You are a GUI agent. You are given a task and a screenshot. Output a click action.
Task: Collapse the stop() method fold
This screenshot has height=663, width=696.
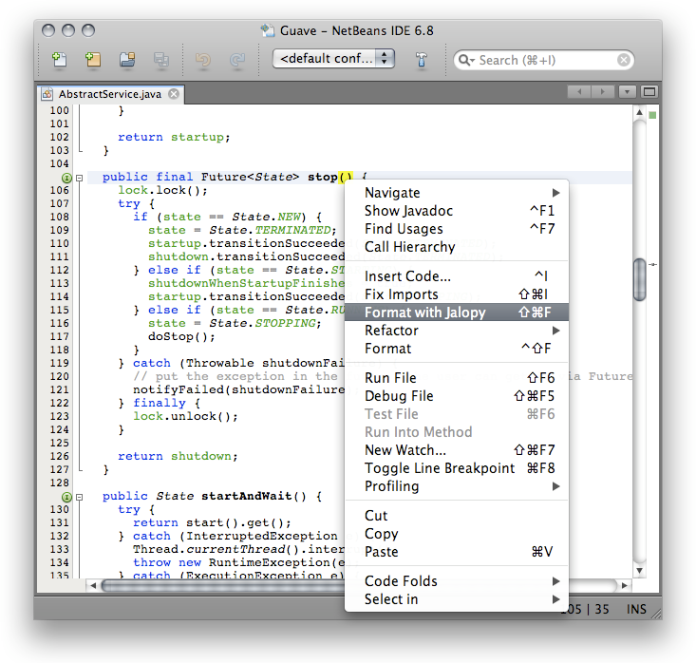tap(79, 178)
